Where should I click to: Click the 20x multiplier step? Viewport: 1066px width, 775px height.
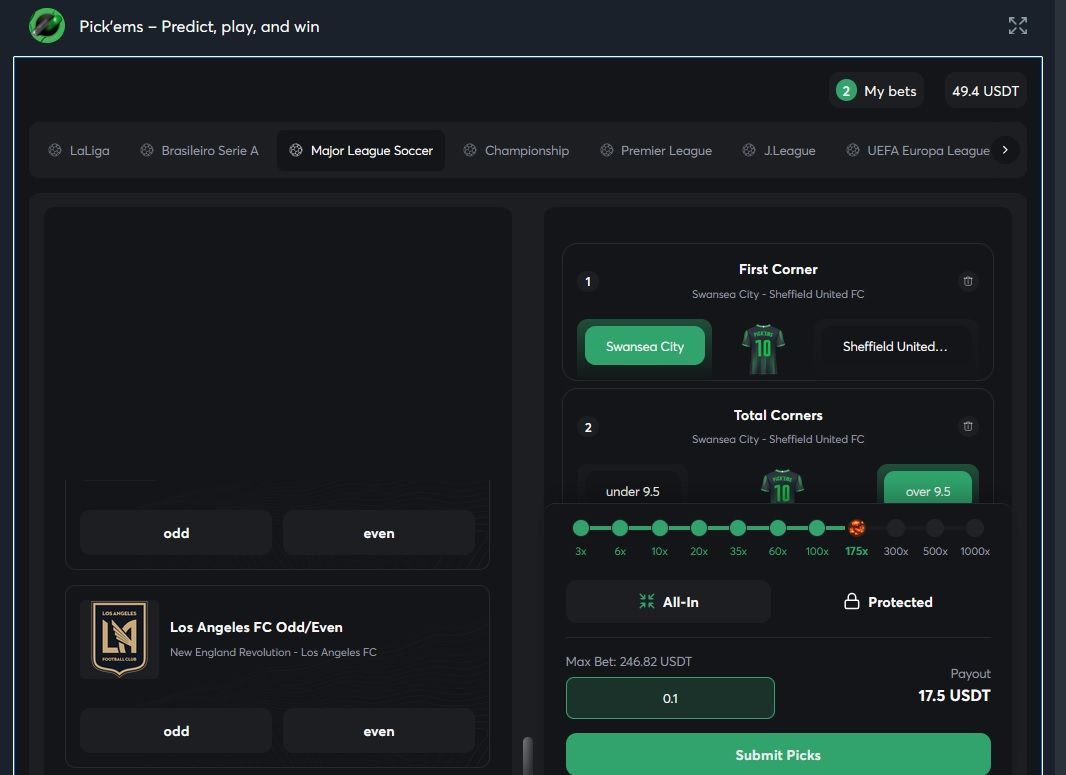click(699, 528)
